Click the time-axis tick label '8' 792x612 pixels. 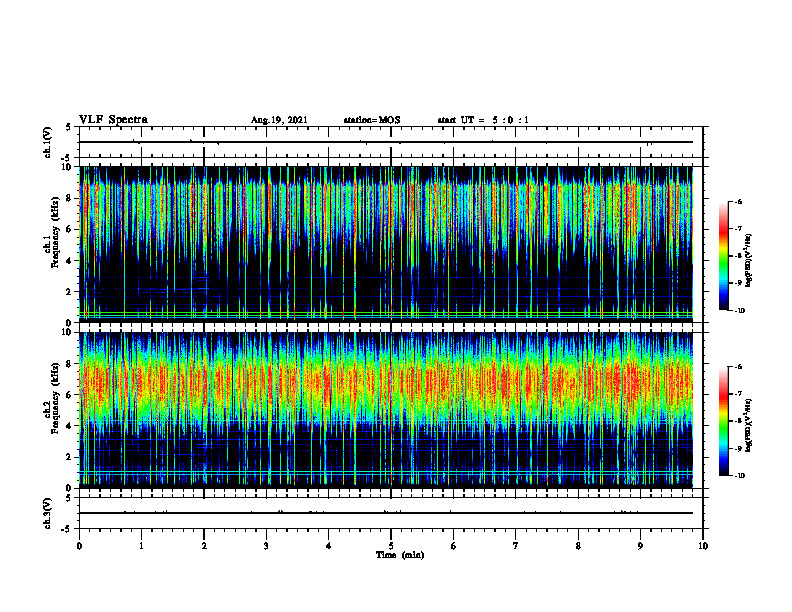578,546
